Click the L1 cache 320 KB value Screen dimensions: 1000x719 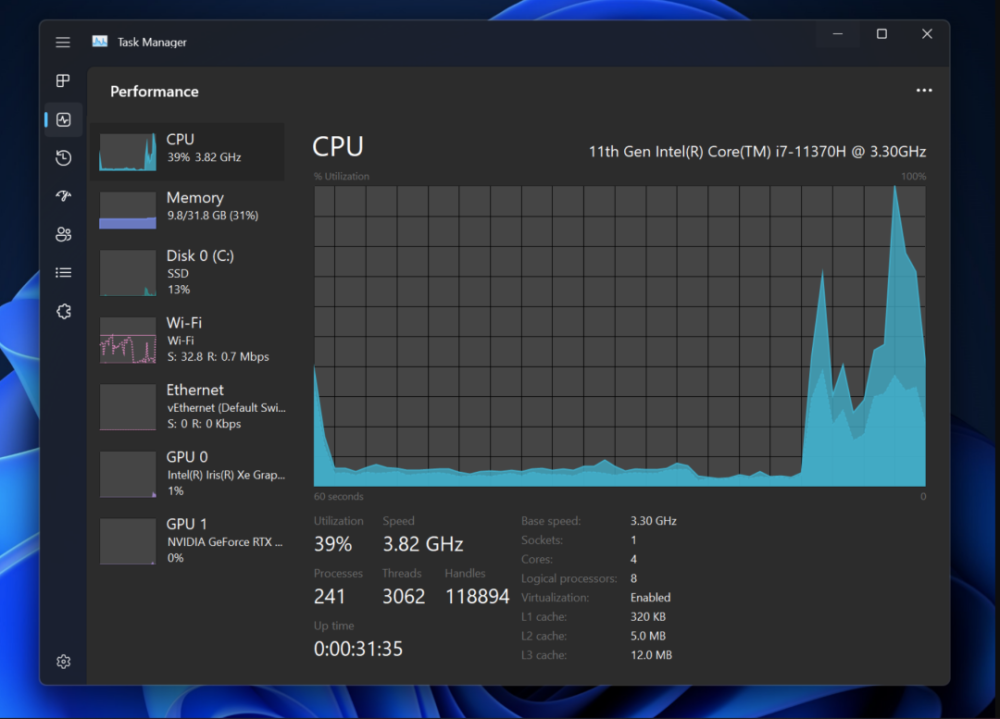[x=648, y=616]
